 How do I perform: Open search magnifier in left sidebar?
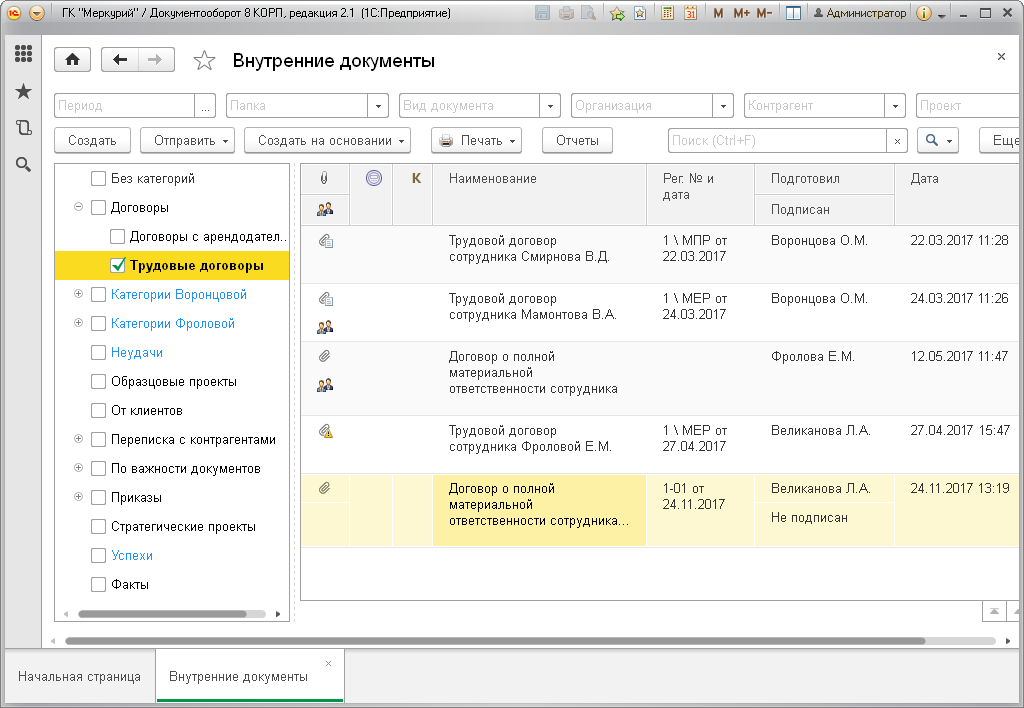pyautogui.click(x=24, y=165)
